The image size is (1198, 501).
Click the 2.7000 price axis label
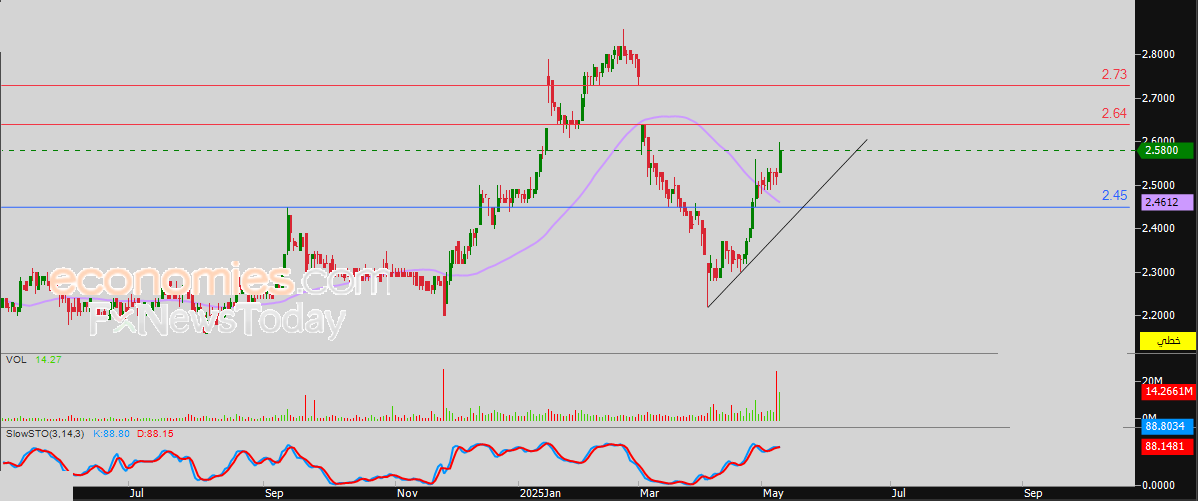(1158, 98)
